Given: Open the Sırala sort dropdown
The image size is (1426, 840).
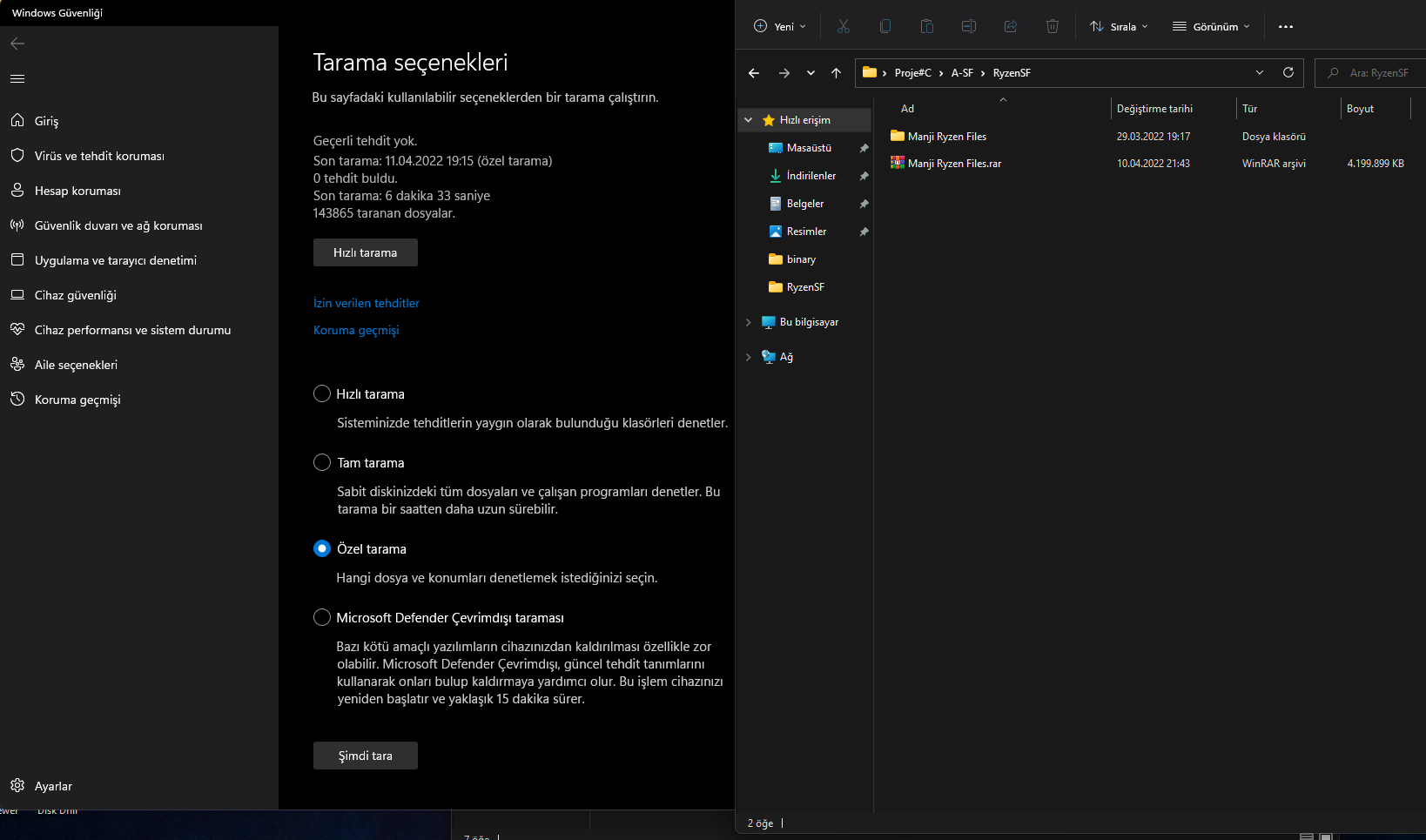Looking at the screenshot, I should click(x=1119, y=26).
